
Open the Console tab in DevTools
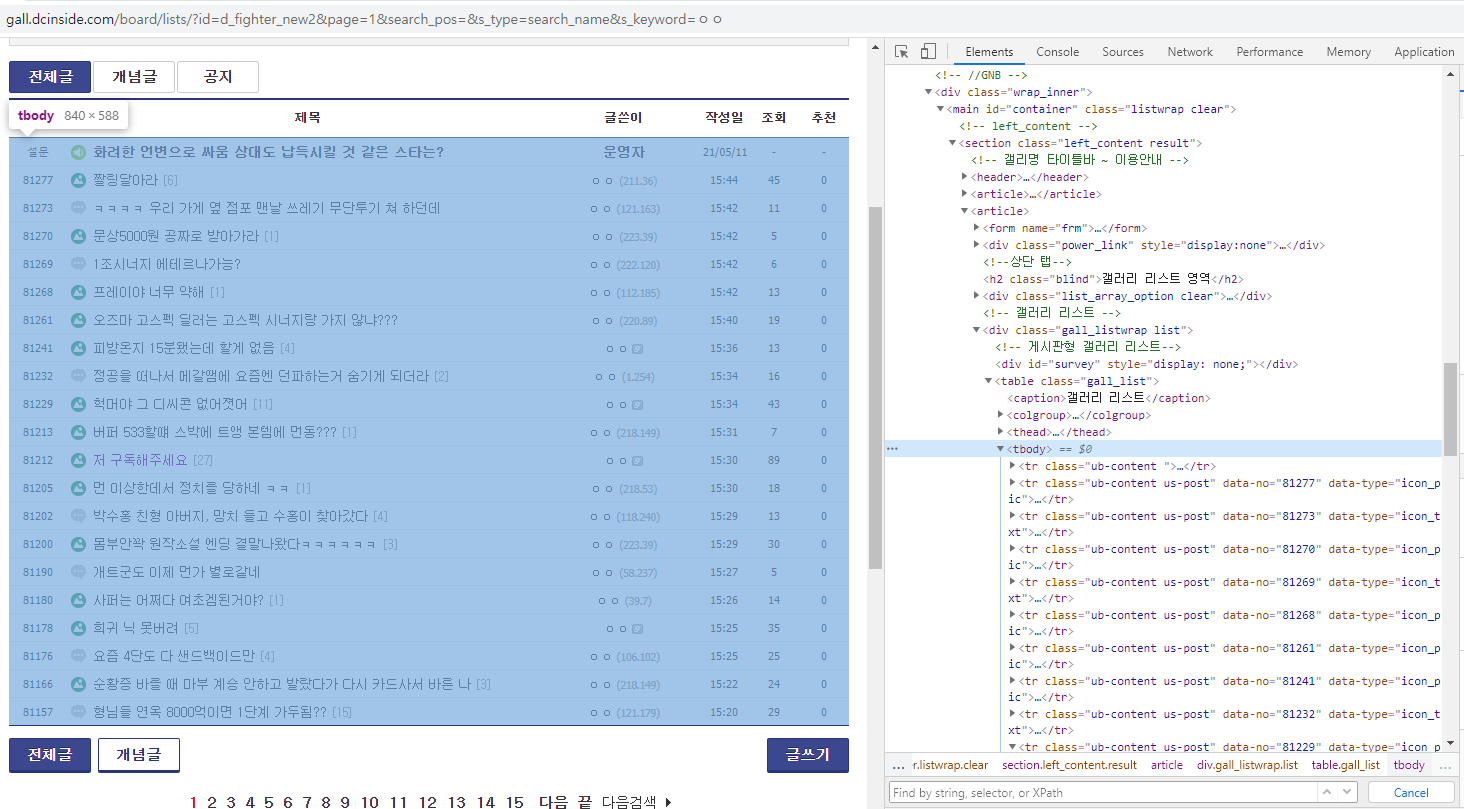pyautogui.click(x=1057, y=52)
